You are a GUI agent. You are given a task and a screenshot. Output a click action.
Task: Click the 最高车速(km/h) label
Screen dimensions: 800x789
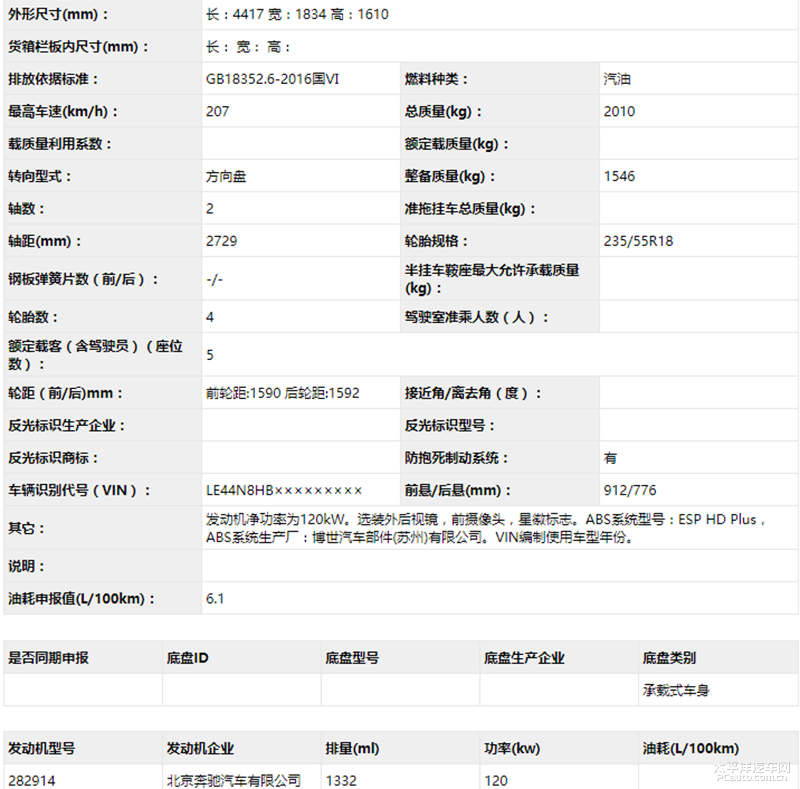click(63, 112)
